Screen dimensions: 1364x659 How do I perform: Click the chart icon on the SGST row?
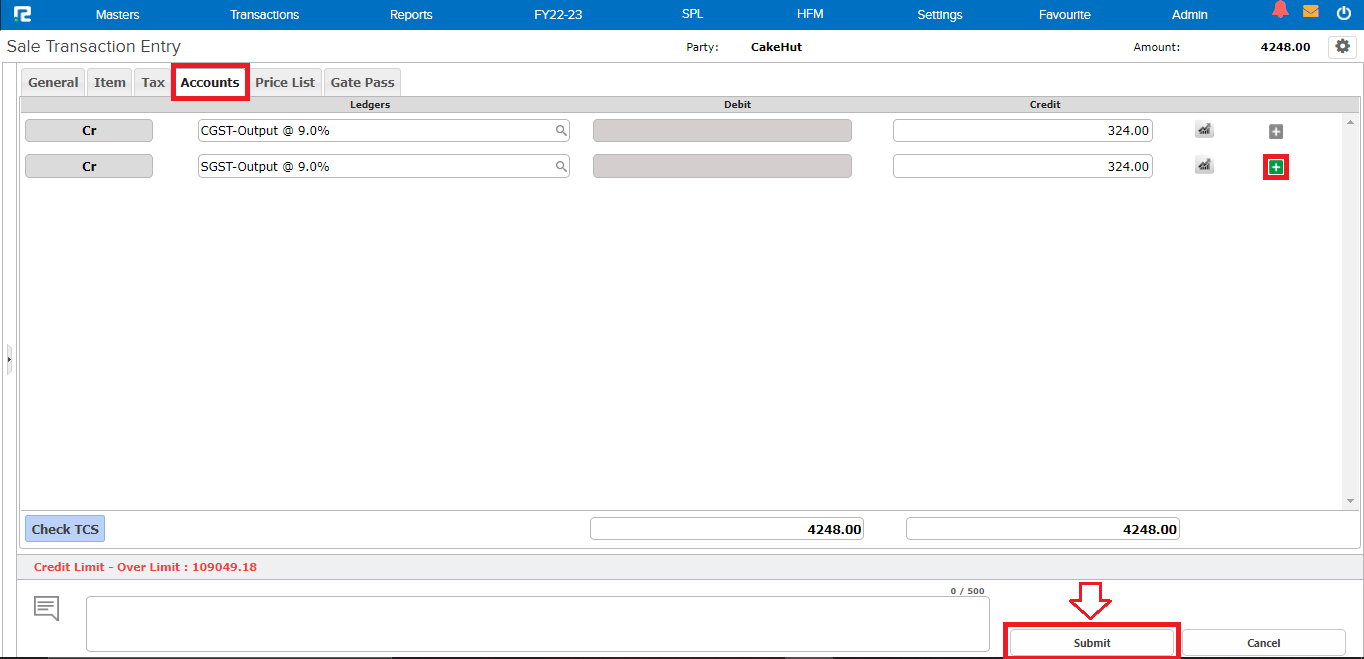pos(1203,165)
